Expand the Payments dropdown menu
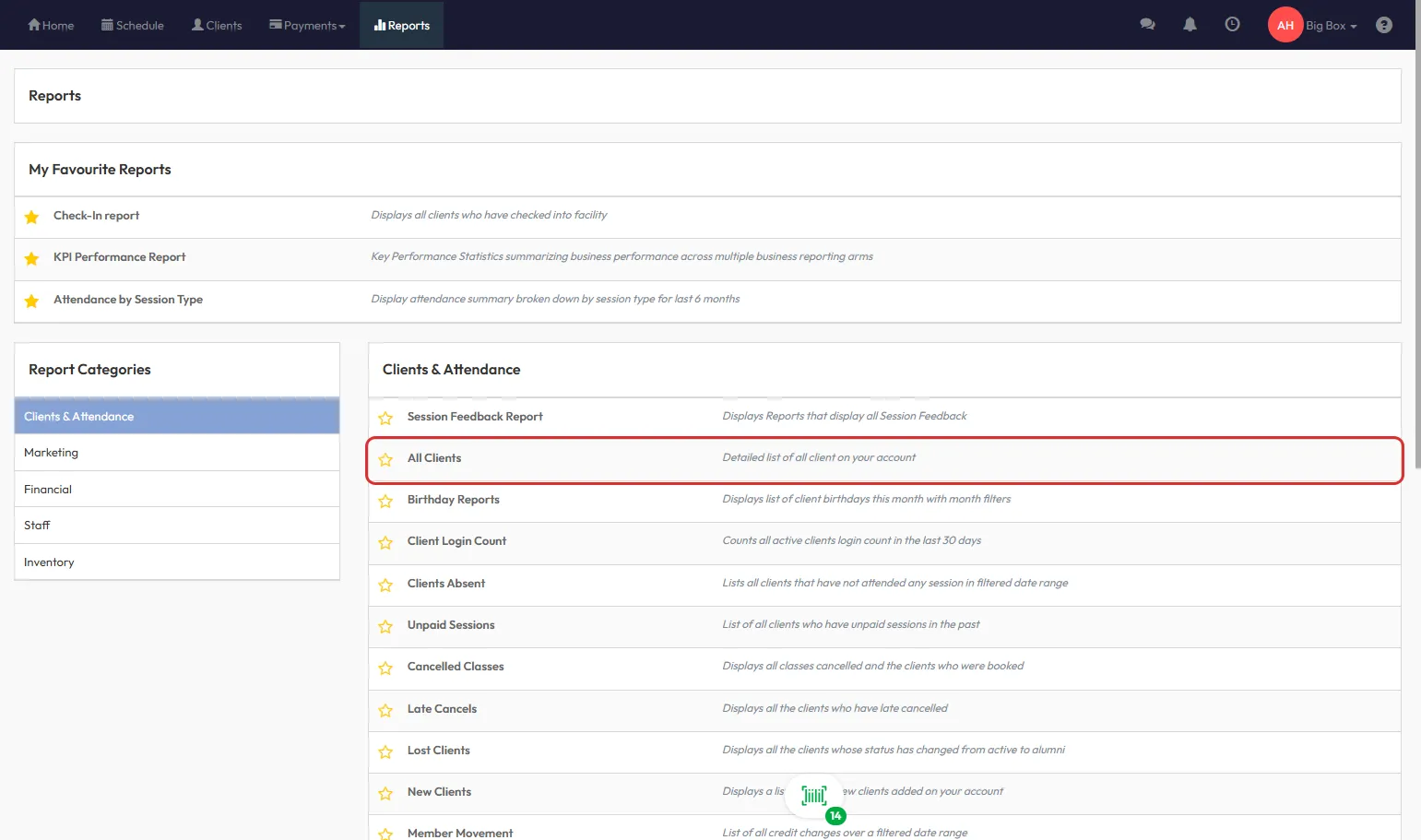Viewport: 1421px width, 840px height. tap(307, 25)
